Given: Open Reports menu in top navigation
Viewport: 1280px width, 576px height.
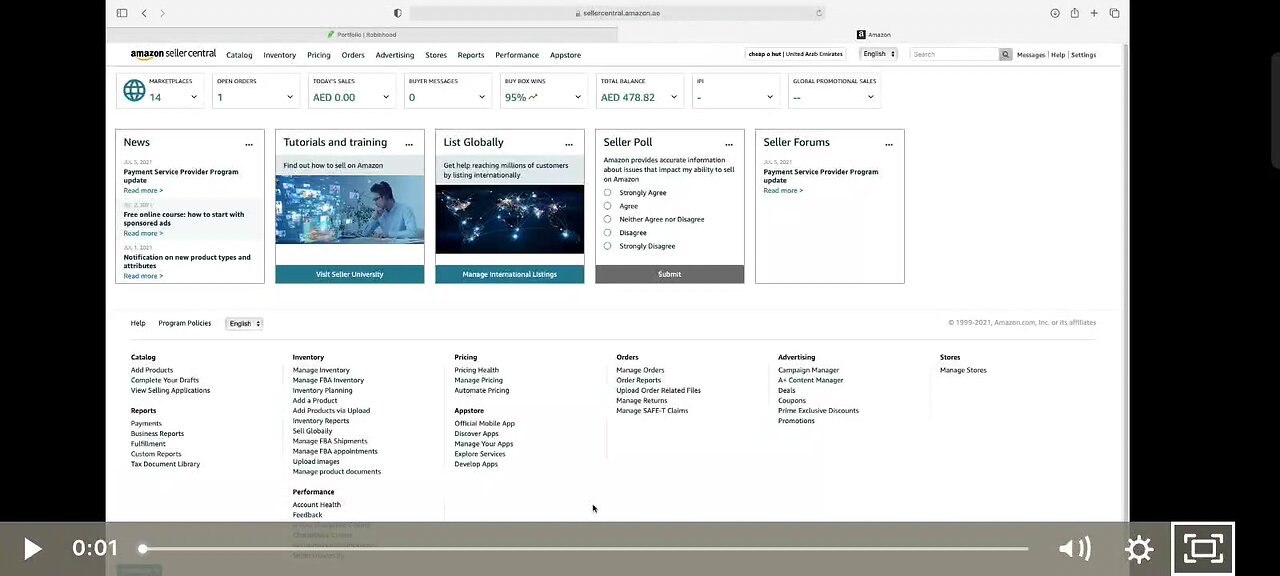Looking at the screenshot, I should click(471, 55).
